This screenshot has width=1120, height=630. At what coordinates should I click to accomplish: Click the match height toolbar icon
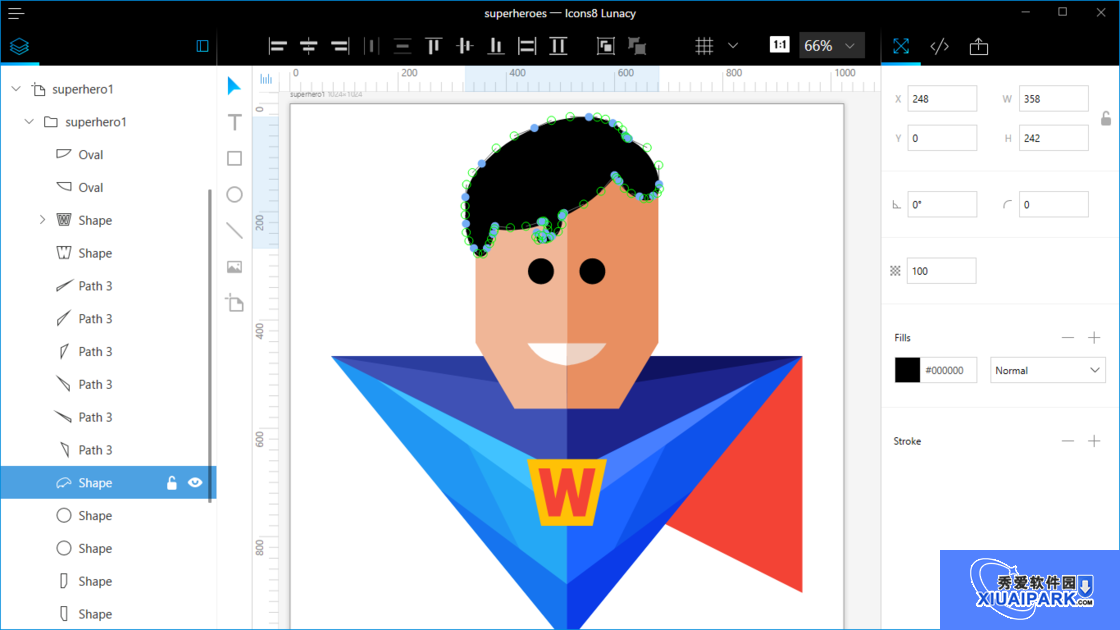558,46
